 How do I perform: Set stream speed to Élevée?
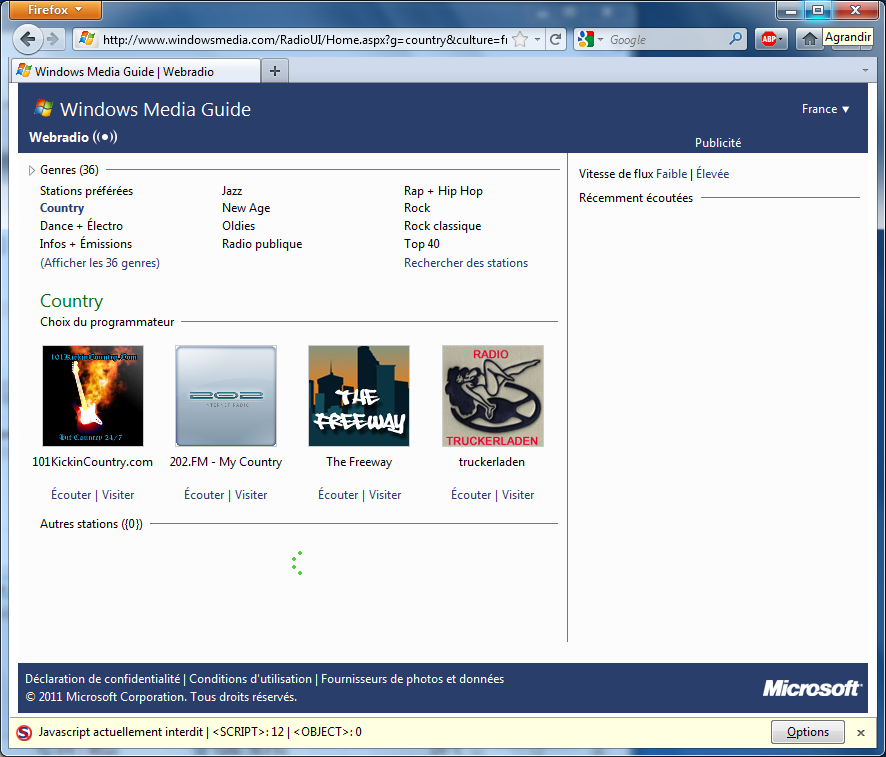(x=712, y=174)
